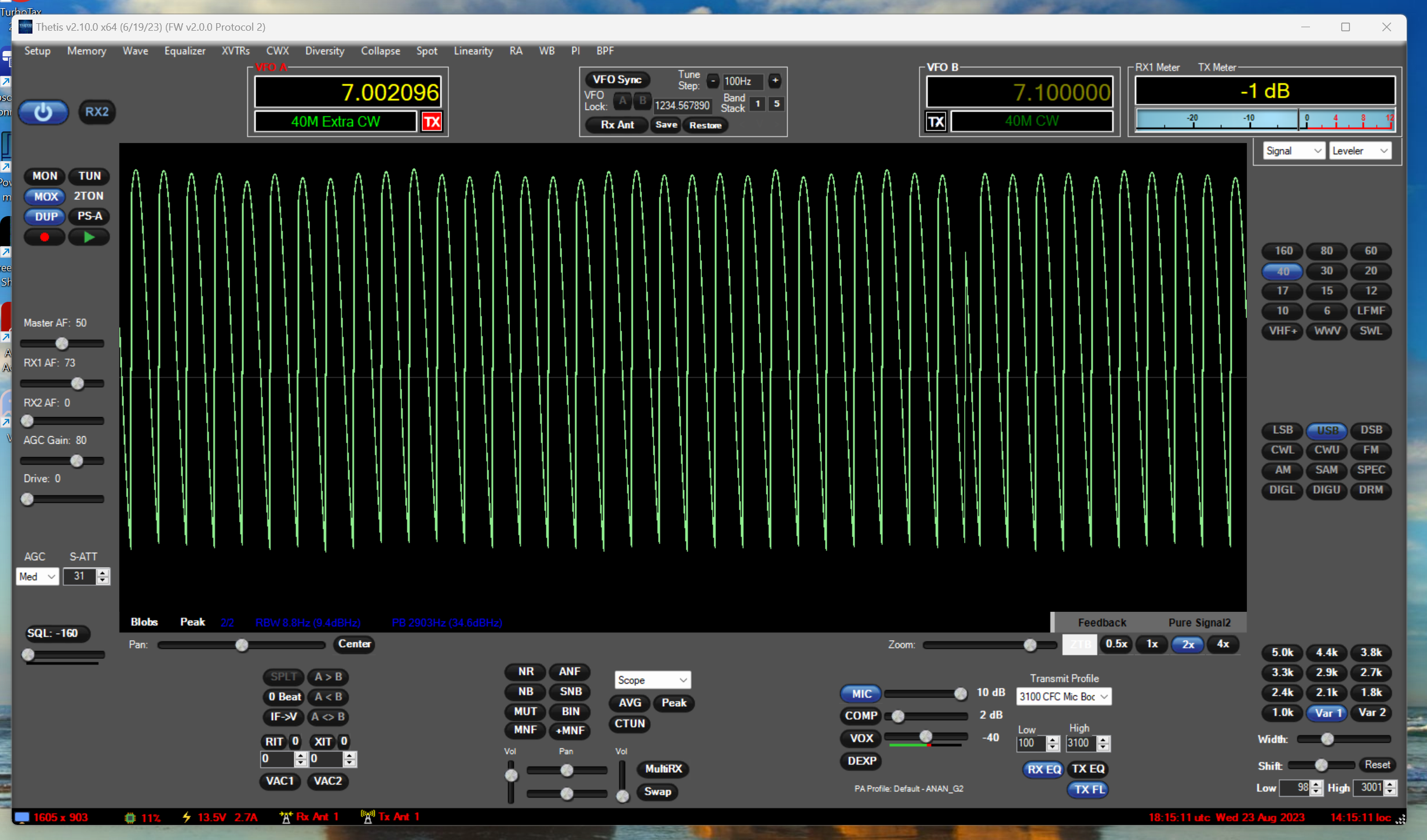
Task: Open the Diversity menu
Action: pyautogui.click(x=325, y=51)
